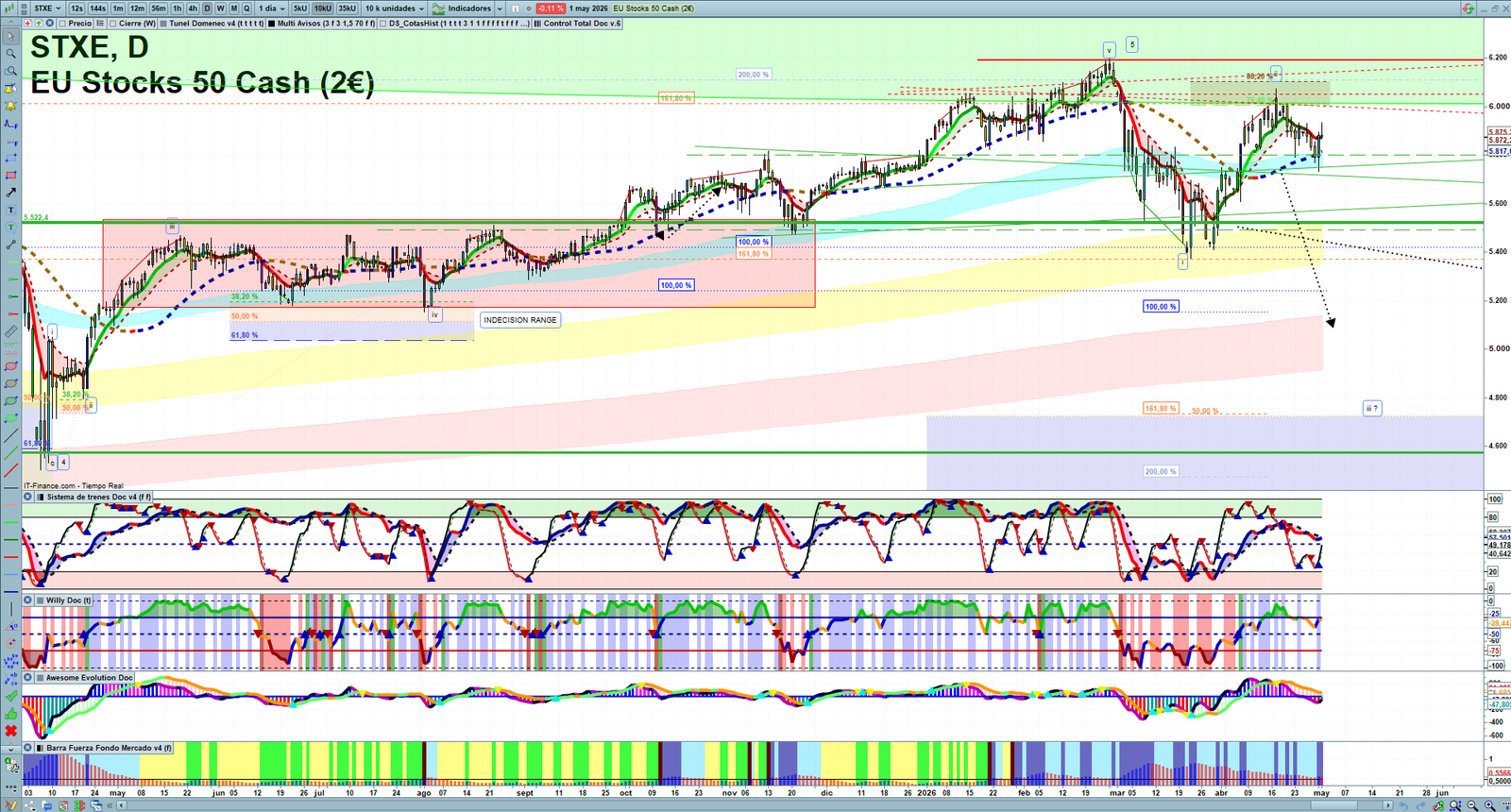1511x812 pixels.
Task: Select the magnifier zoom tool
Action: click(10, 54)
